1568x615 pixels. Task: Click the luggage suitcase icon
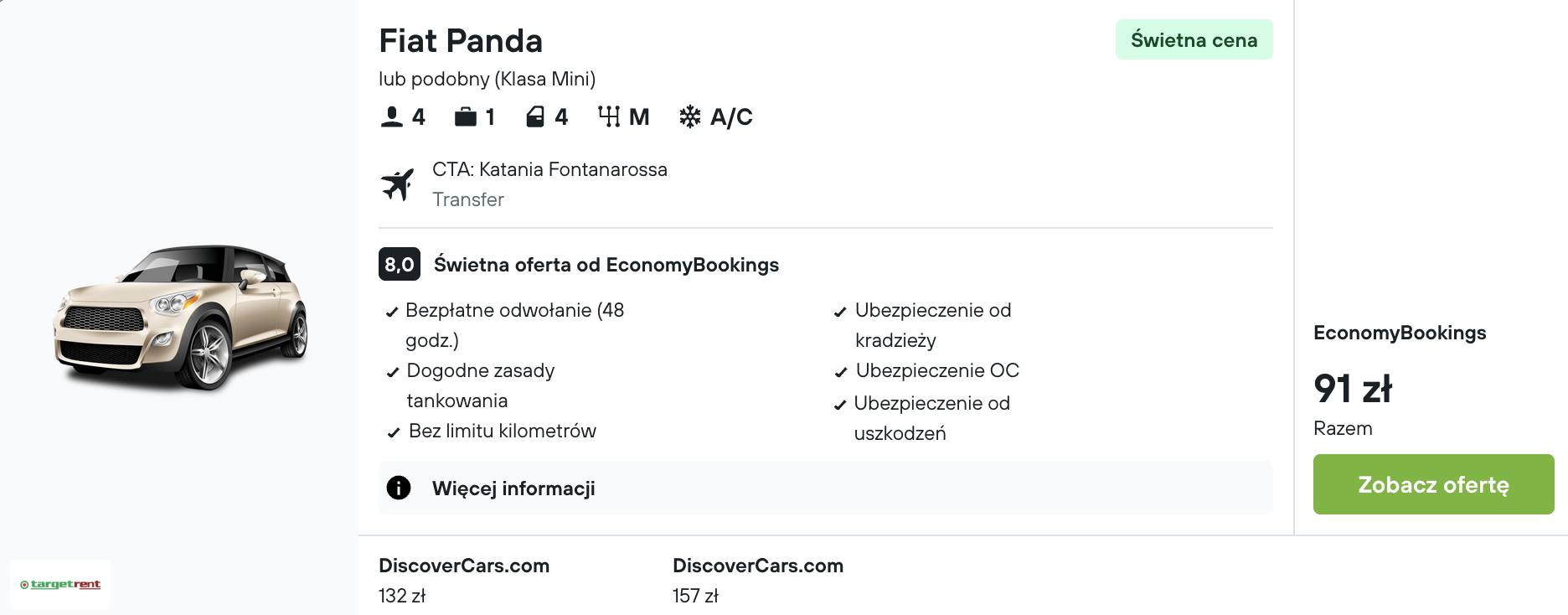(x=465, y=116)
